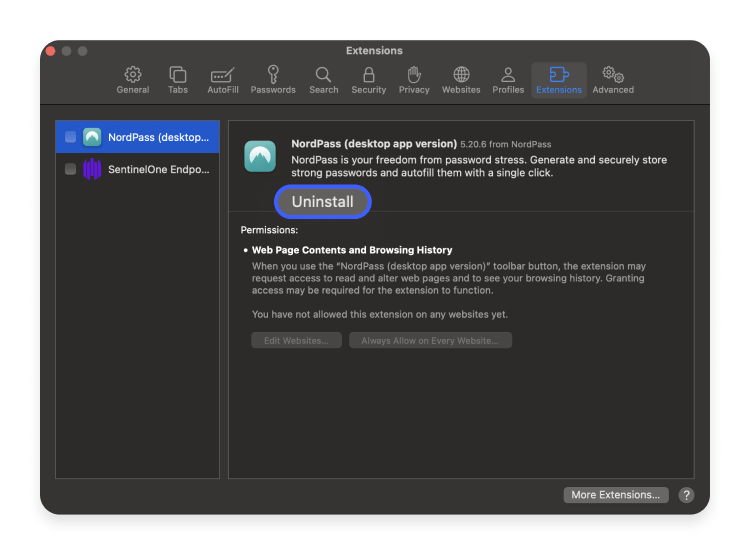Screen dimensions: 750x555
Task: Click the version text 5.20.6 from NordPass
Action: coord(506,144)
